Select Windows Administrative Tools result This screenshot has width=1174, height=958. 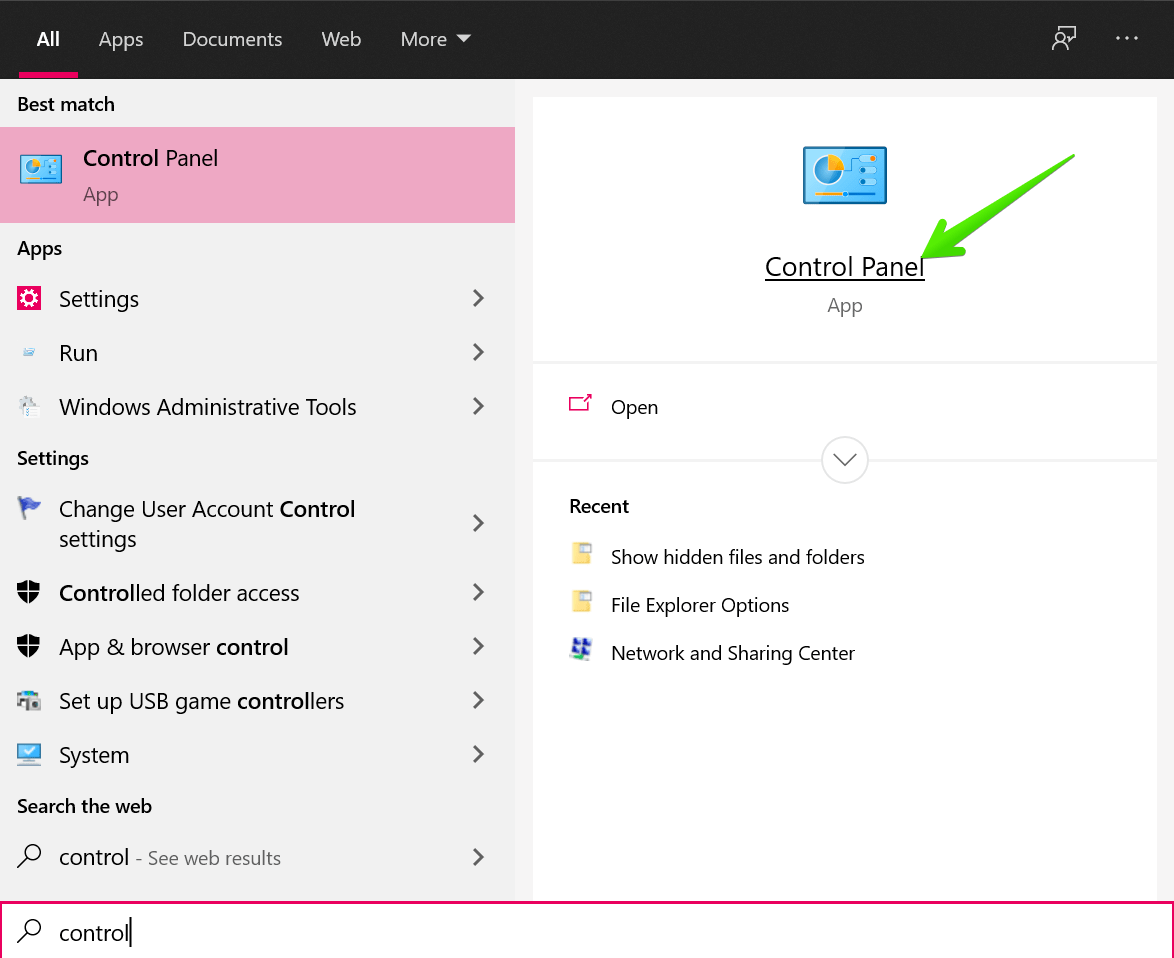tap(258, 406)
